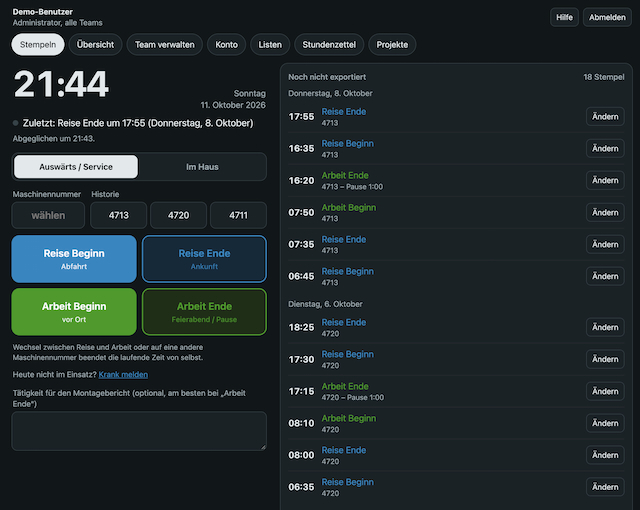Click the 'Abgeglichen um 21:43.' sync note
Screen dimensions: 640x510
(x=53, y=139)
